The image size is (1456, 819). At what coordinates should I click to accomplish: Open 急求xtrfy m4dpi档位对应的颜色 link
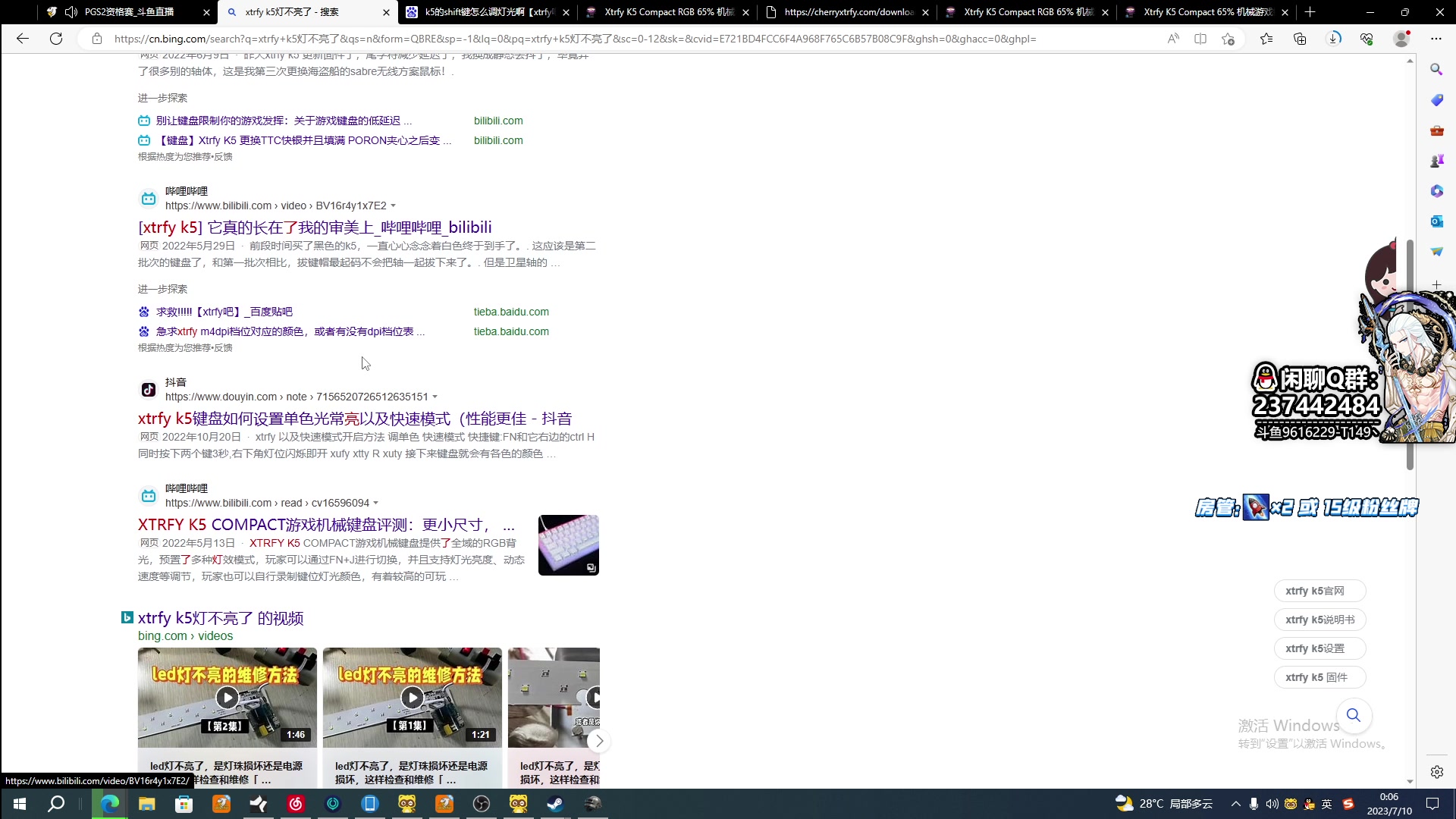click(290, 331)
